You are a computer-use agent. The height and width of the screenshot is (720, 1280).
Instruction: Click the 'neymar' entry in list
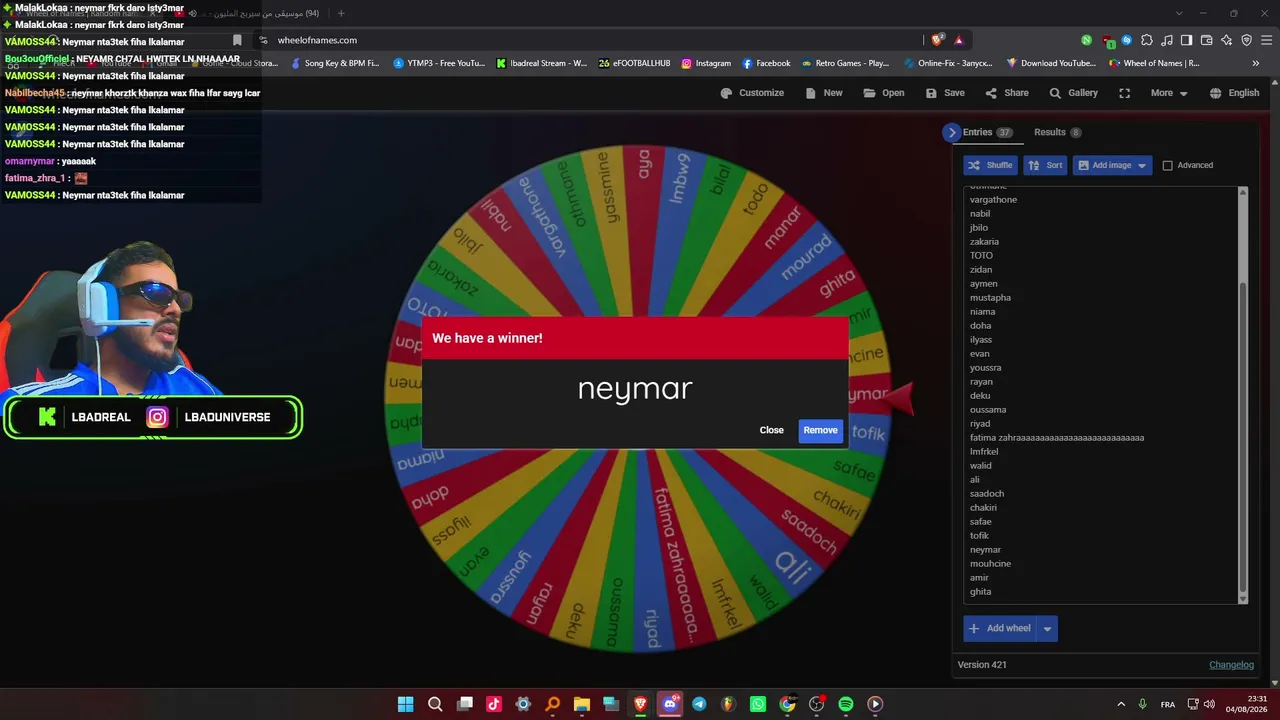(985, 550)
